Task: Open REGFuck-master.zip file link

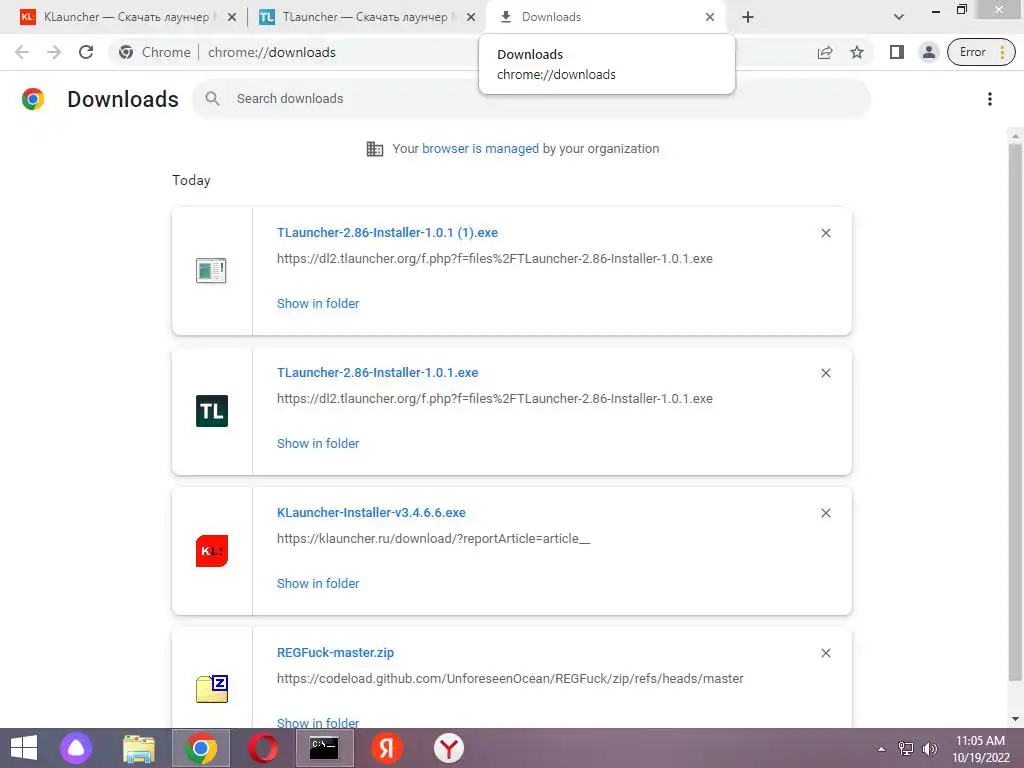Action: click(x=335, y=652)
